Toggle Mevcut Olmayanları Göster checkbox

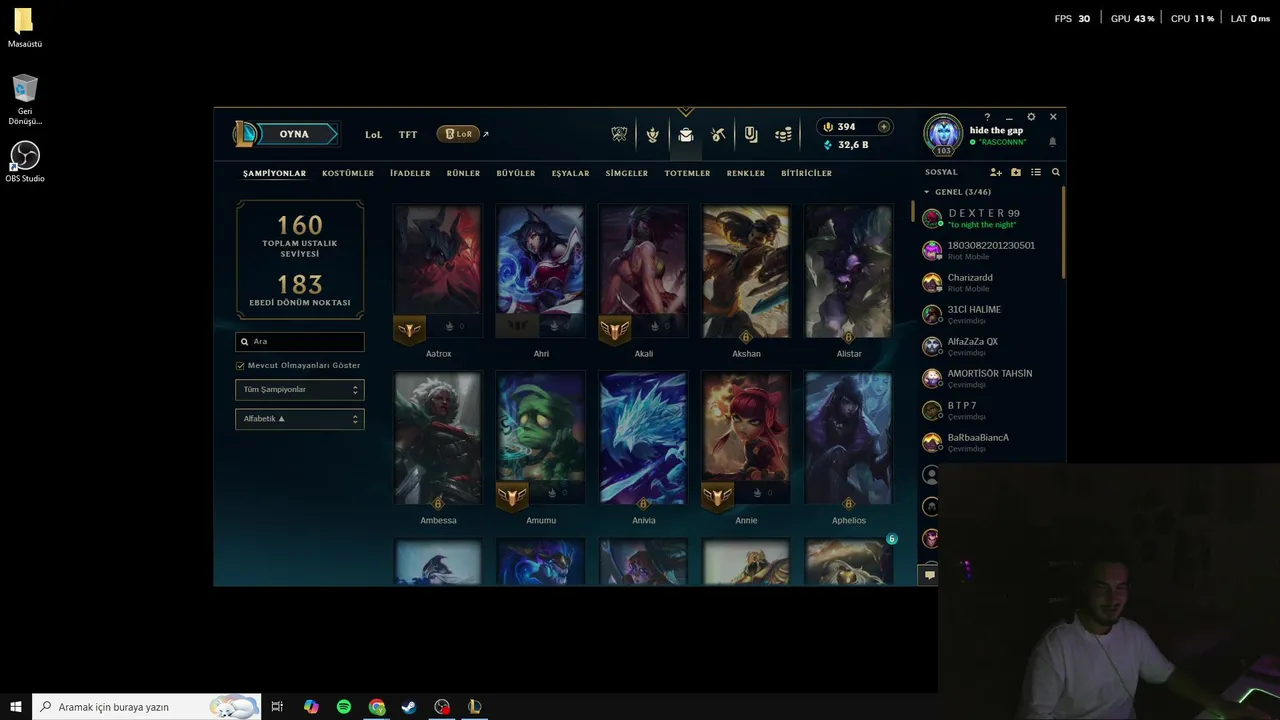pos(240,365)
